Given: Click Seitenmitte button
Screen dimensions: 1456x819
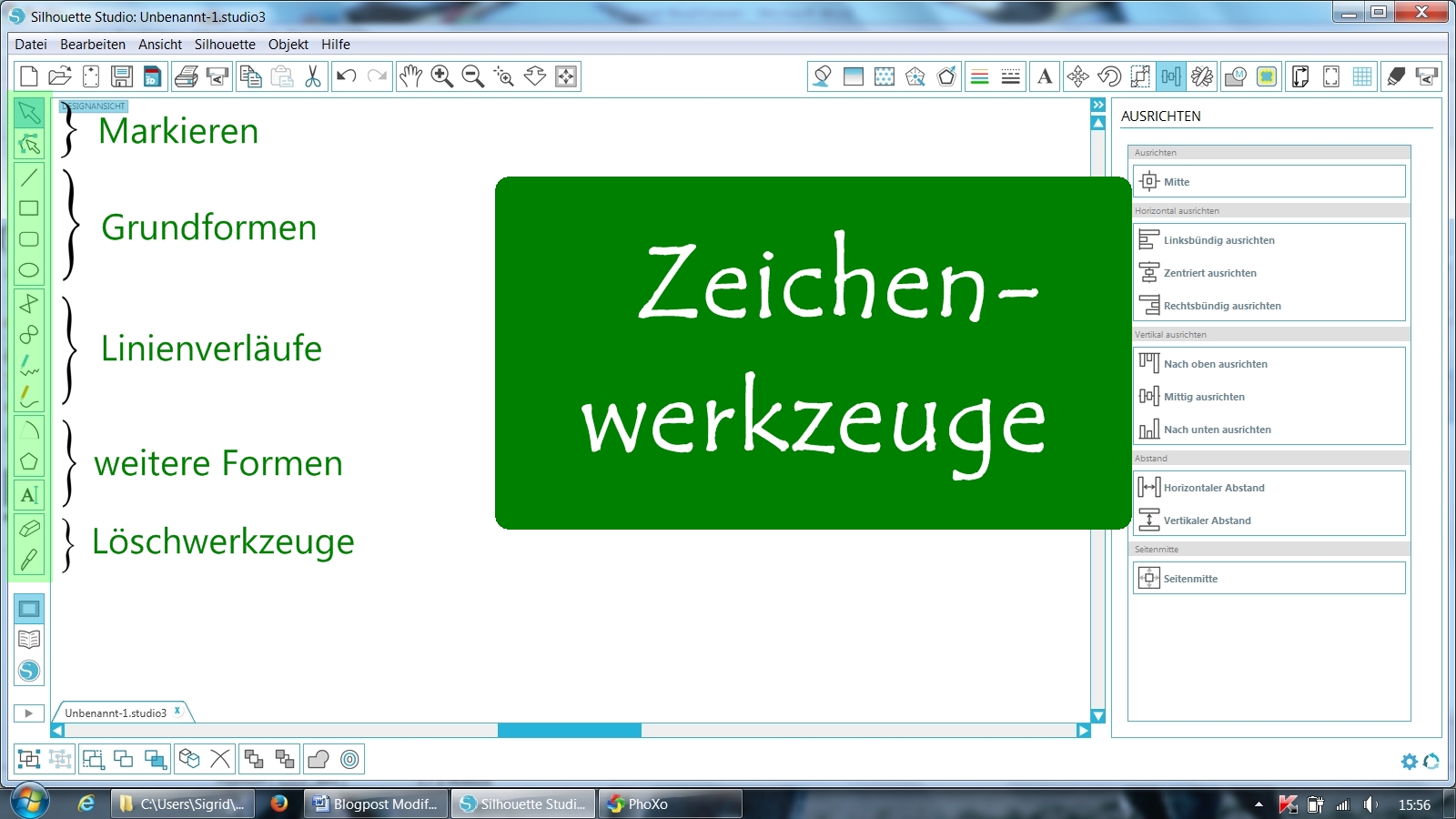Looking at the screenshot, I should pyautogui.click(x=1269, y=578).
